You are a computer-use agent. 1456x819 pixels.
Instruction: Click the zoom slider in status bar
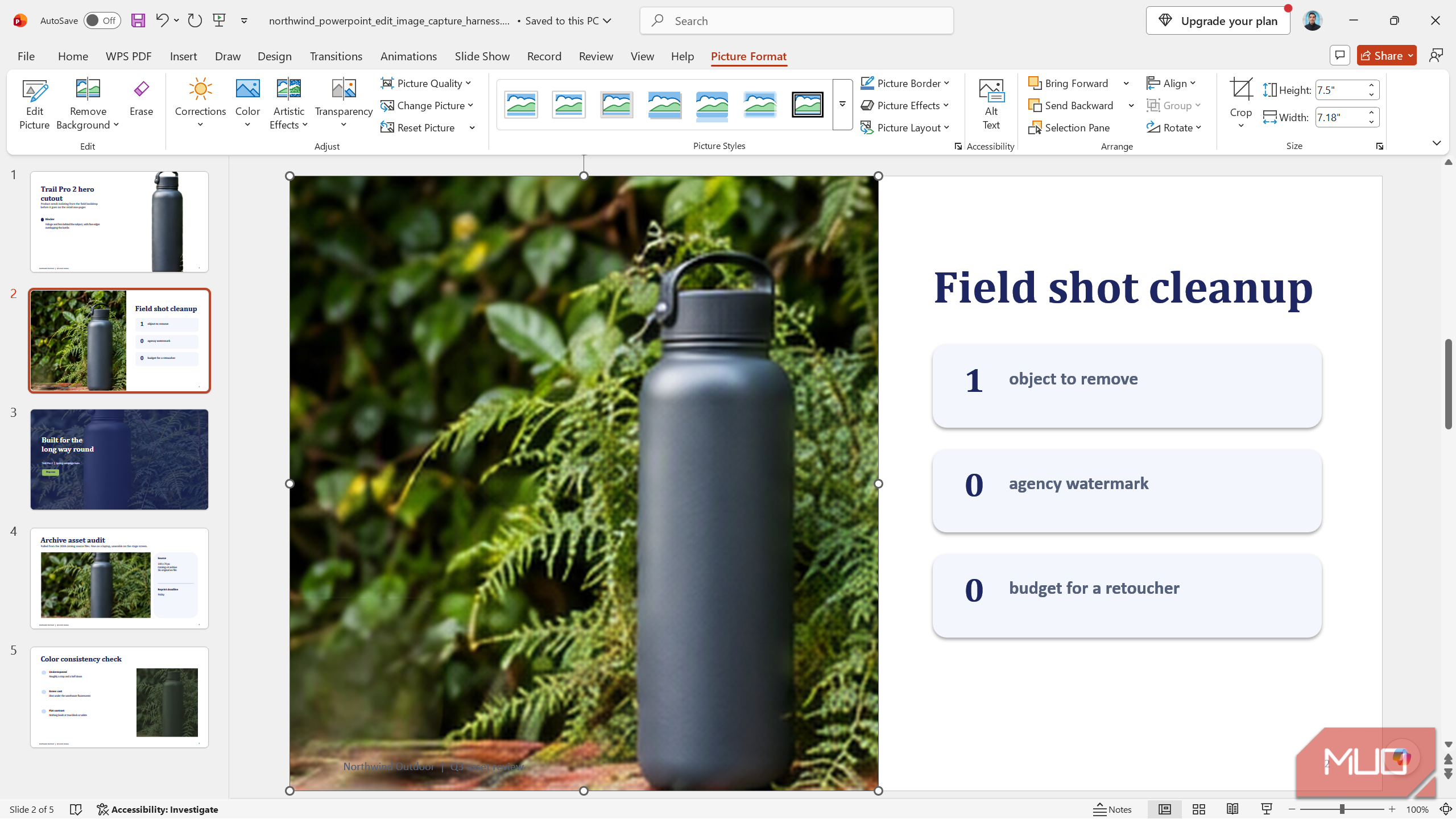tap(1342, 809)
